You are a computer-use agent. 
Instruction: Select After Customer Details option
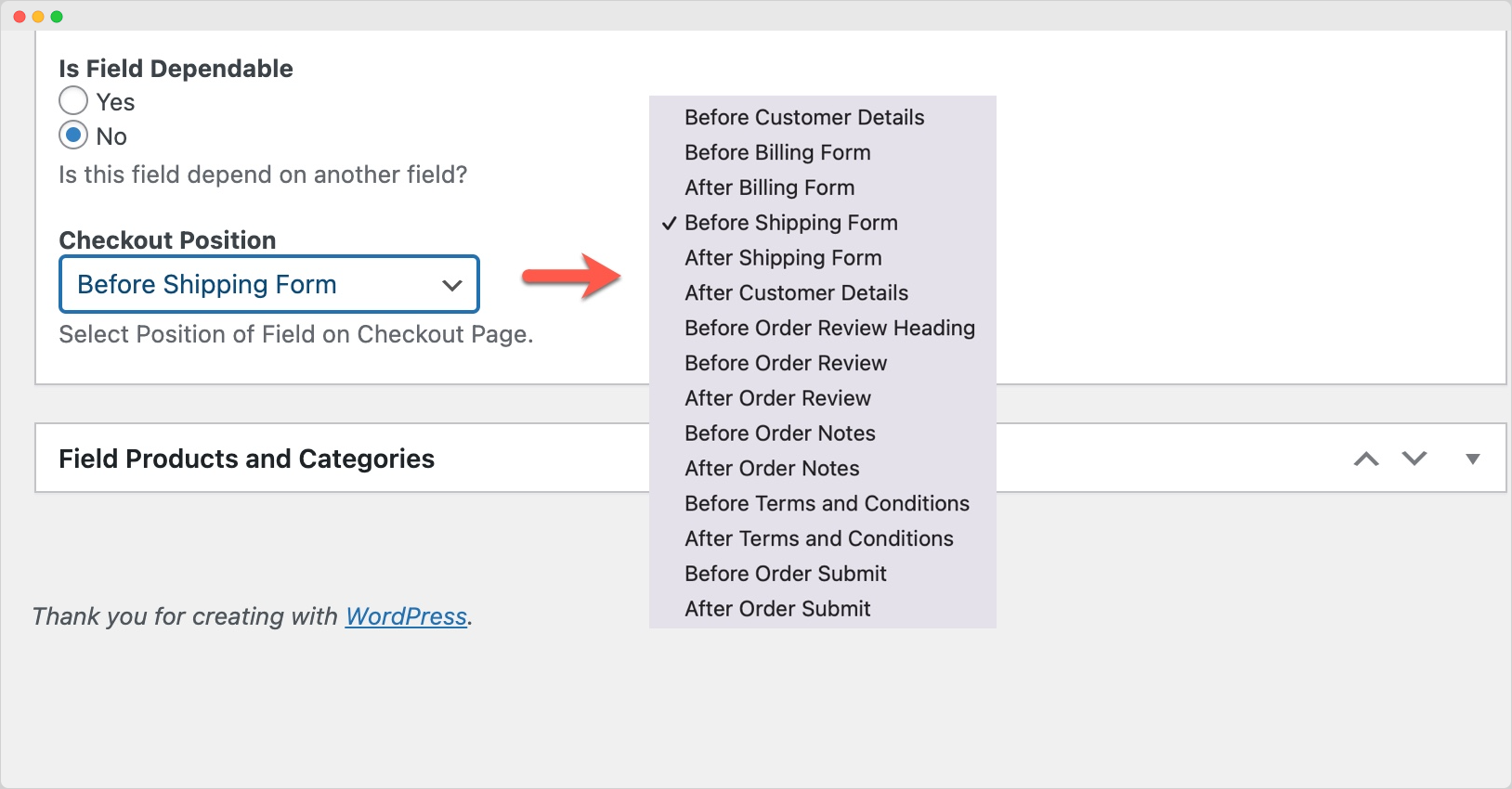click(796, 293)
